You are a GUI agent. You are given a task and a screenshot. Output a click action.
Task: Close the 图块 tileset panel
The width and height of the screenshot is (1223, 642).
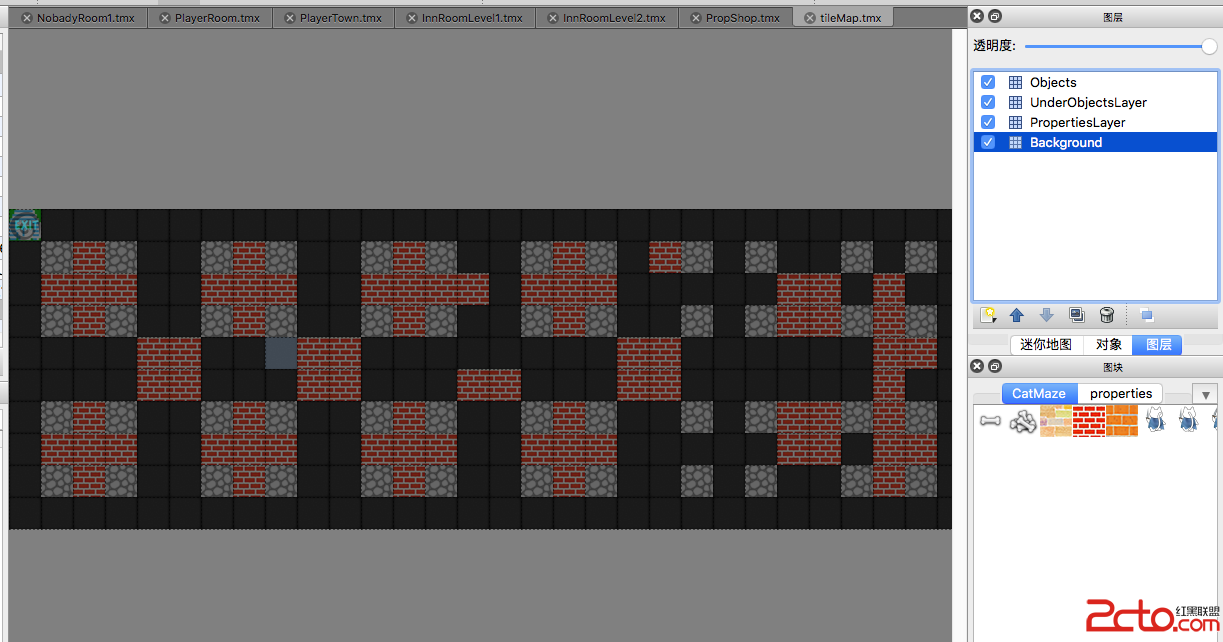(978, 367)
